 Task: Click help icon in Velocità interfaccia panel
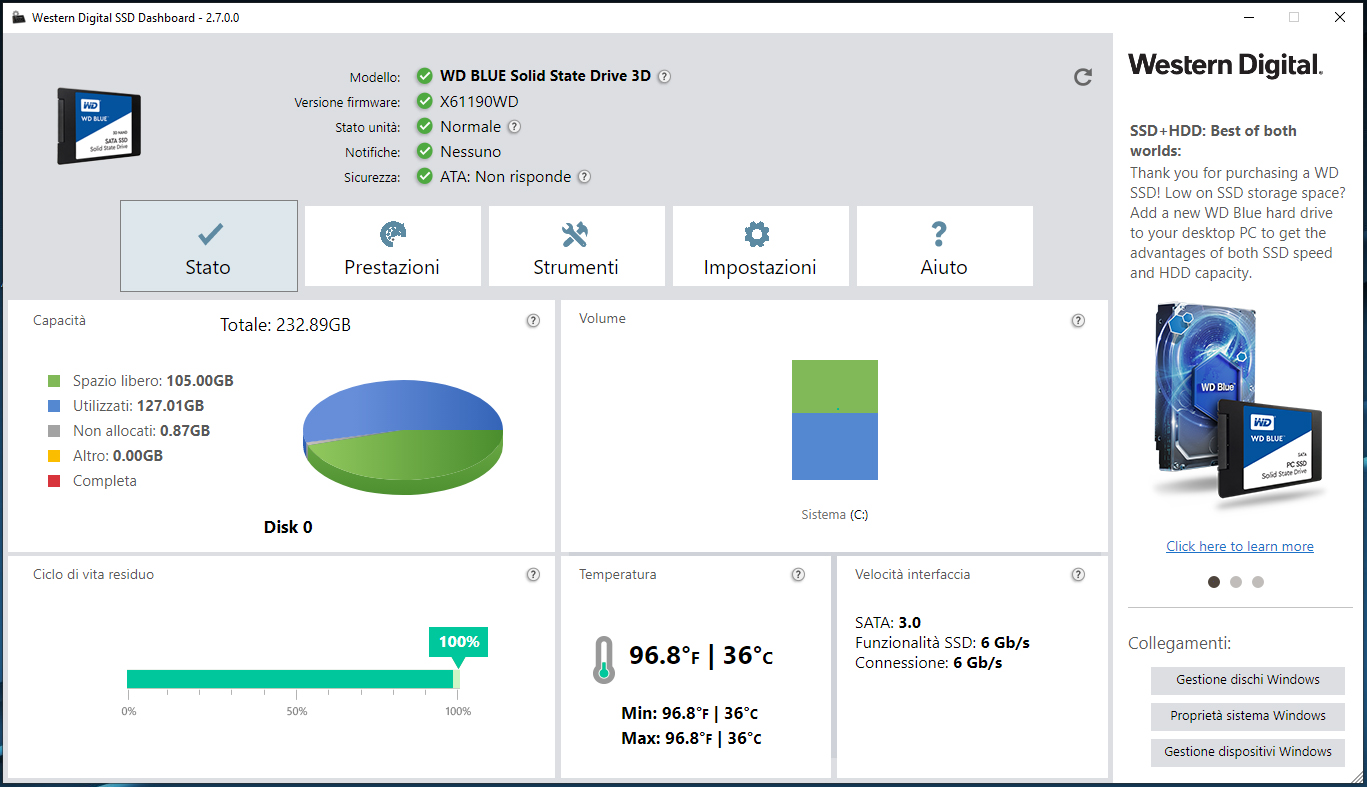(x=1078, y=575)
